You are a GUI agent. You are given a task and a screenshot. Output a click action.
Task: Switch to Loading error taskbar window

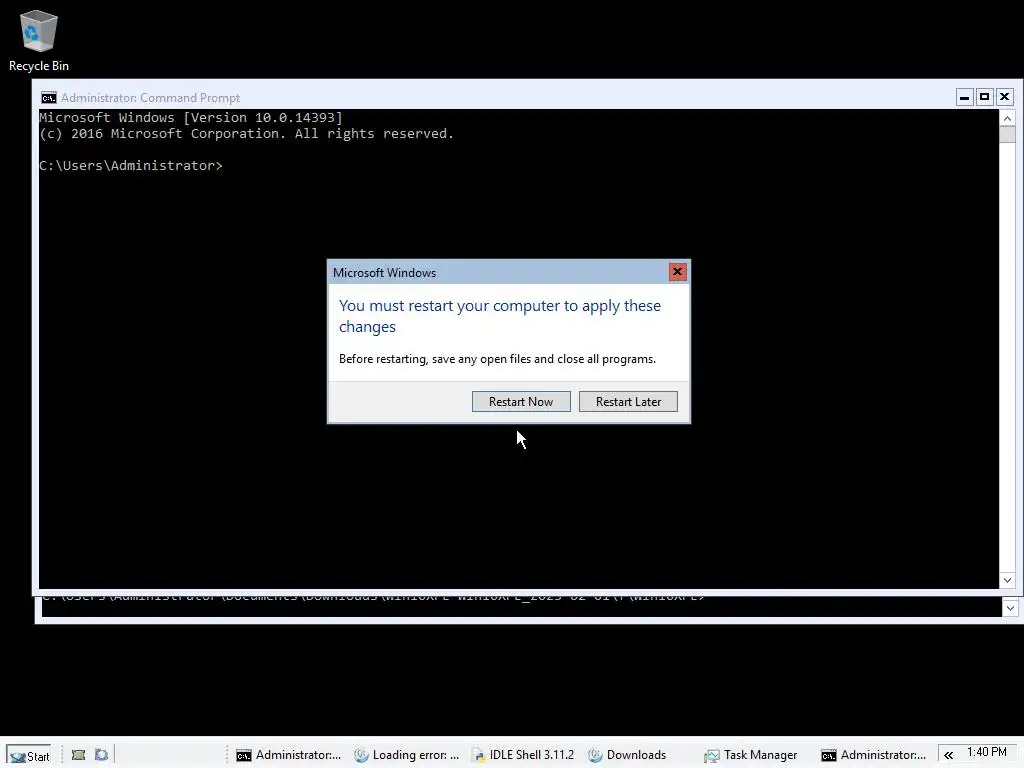click(x=406, y=755)
